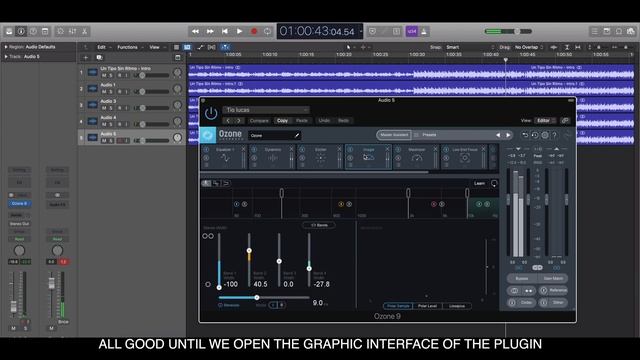Open the List Editors icon in the toolbar

point(594,31)
